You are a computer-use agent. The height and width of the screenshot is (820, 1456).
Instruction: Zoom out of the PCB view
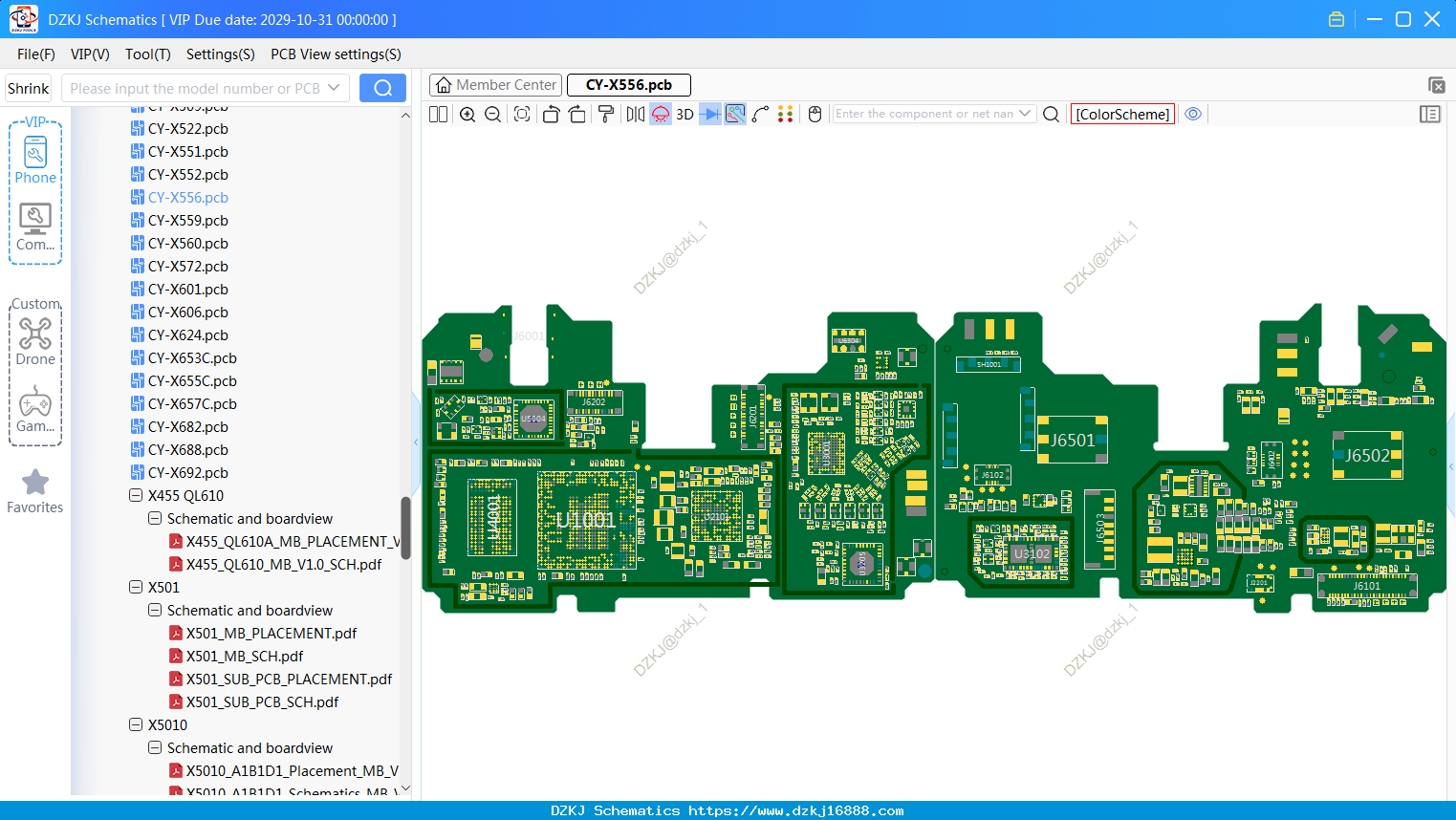pos(493,114)
